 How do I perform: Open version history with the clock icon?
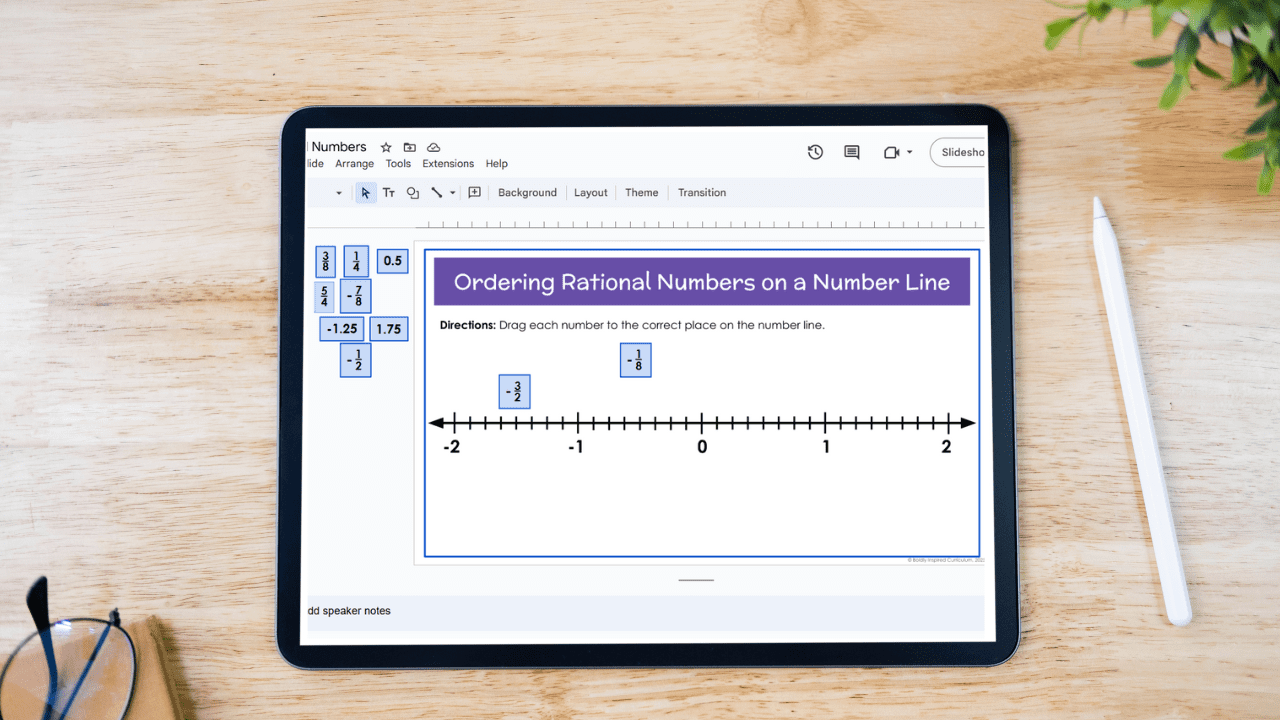tap(815, 152)
